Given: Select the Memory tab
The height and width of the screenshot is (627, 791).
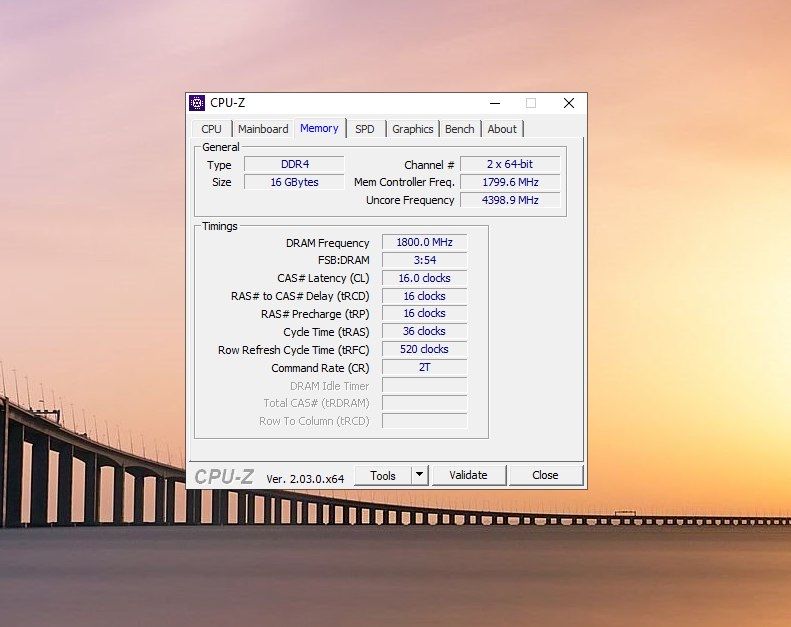Looking at the screenshot, I should pyautogui.click(x=319, y=128).
